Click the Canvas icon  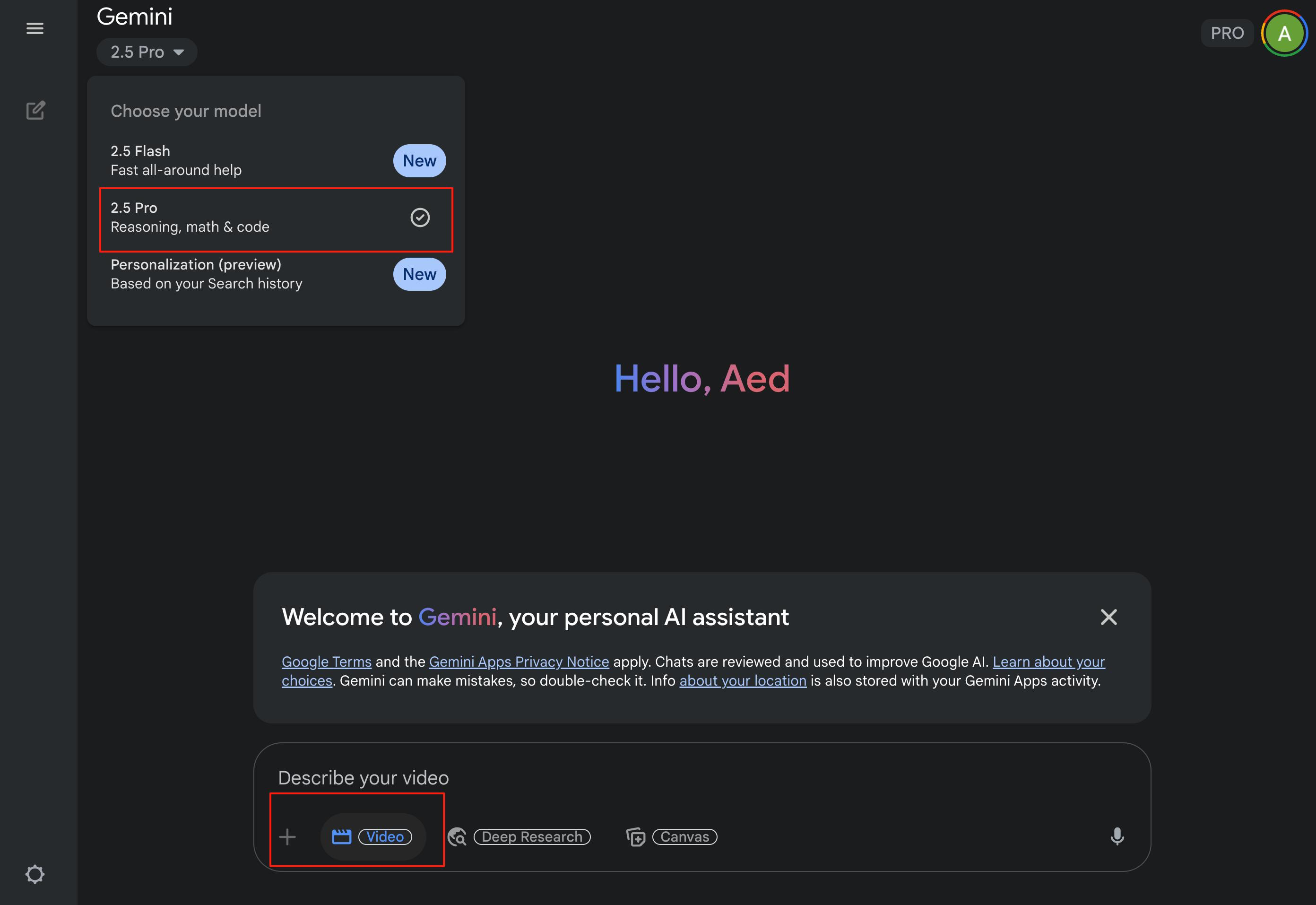point(635,836)
